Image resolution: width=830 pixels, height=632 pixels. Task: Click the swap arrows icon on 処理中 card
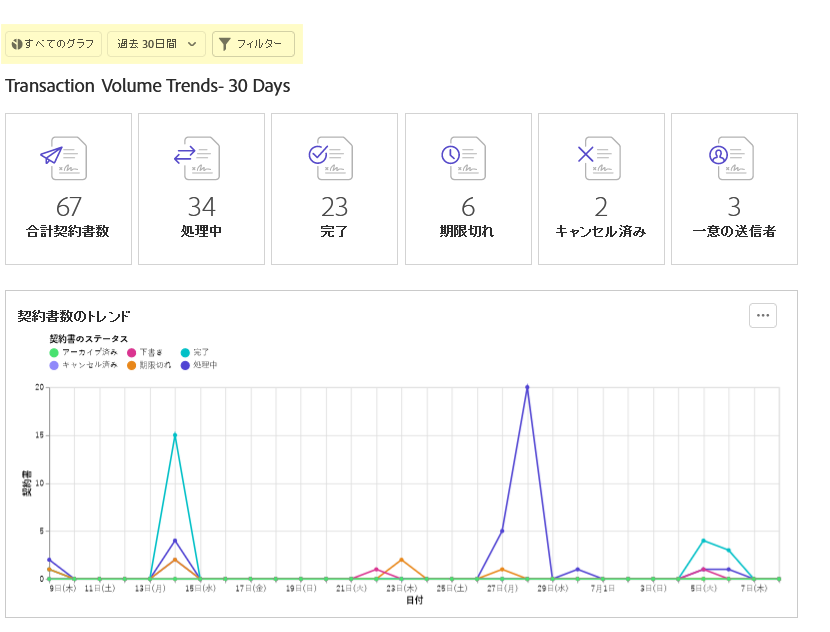pos(185,155)
